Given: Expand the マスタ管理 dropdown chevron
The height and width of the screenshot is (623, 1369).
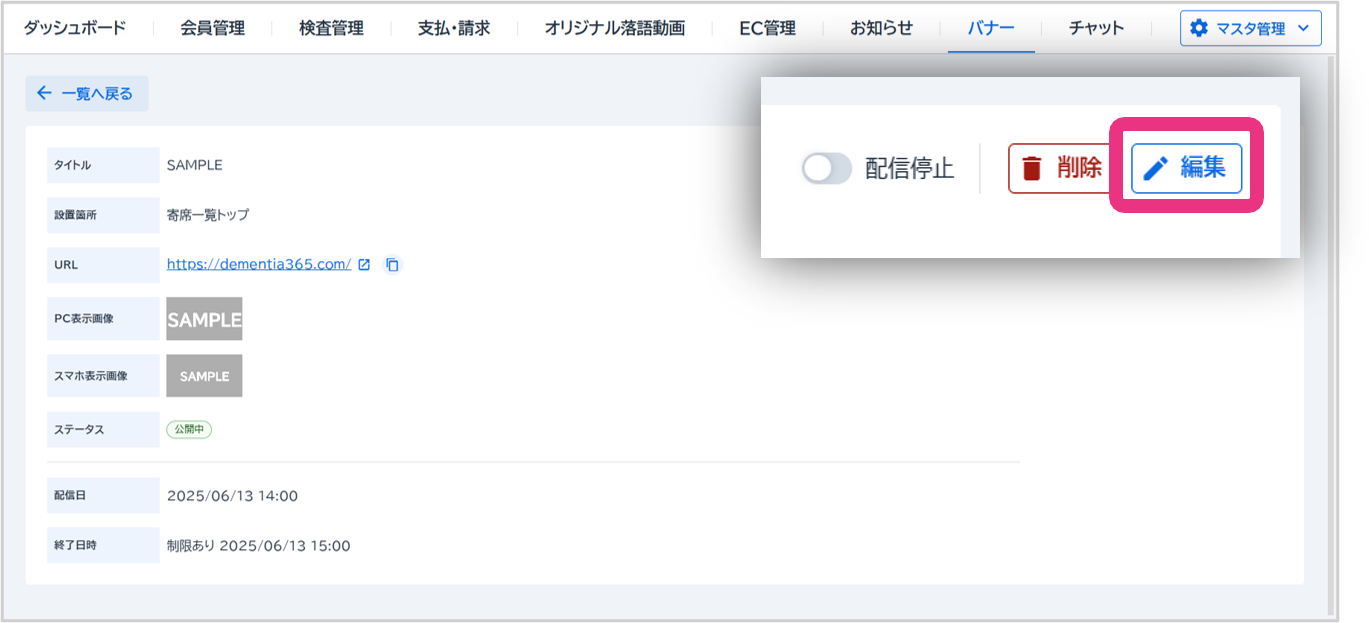Looking at the screenshot, I should click(x=1302, y=28).
